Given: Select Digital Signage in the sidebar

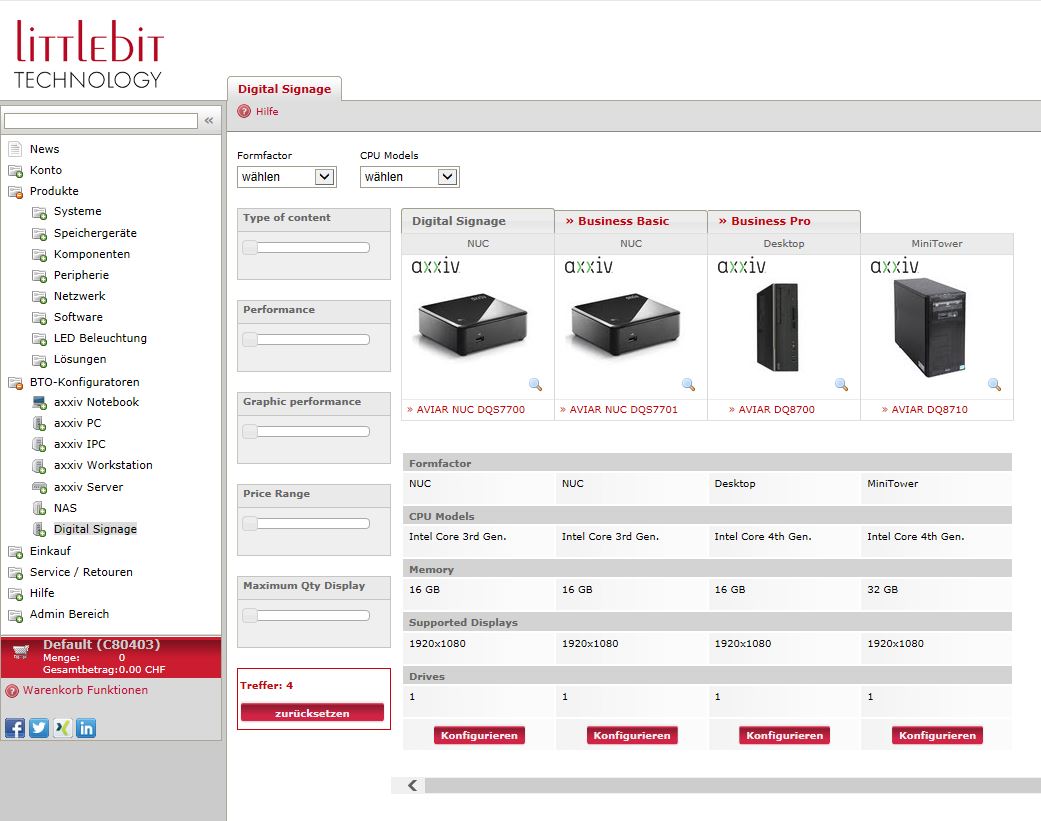Looking at the screenshot, I should click(95, 529).
